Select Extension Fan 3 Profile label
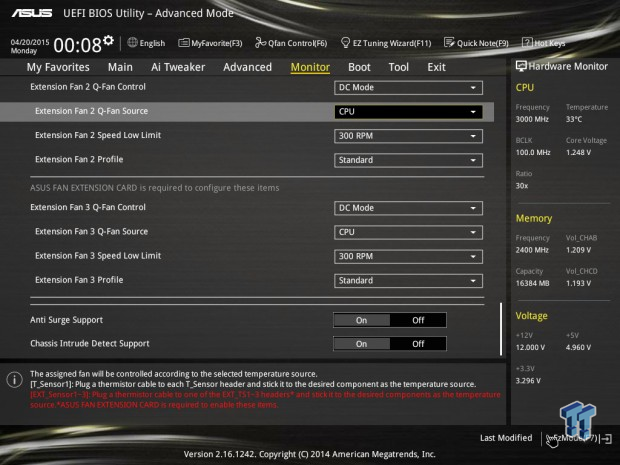620x465 pixels. point(79,280)
